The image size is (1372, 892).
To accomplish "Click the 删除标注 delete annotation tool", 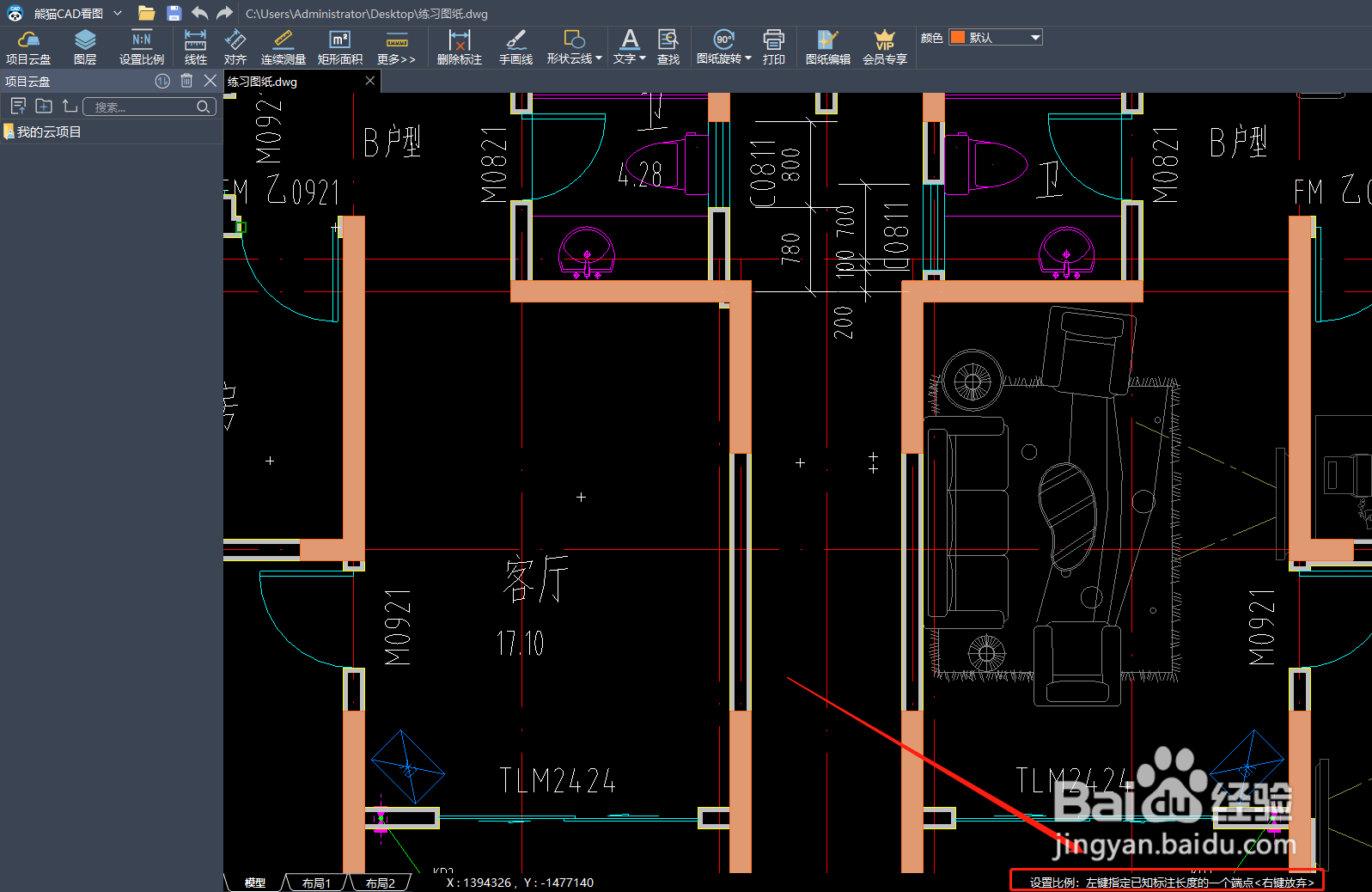I will [460, 47].
